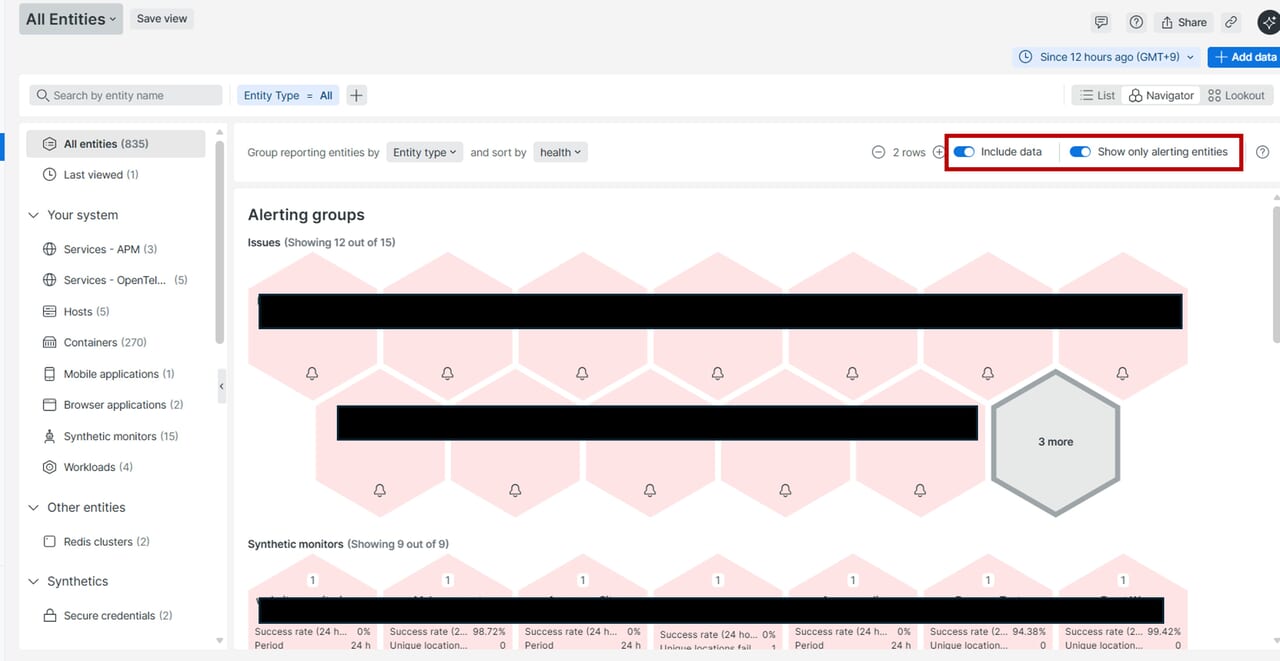The width and height of the screenshot is (1280, 661).
Task: Decrease rows with the minus icon
Action: (878, 152)
